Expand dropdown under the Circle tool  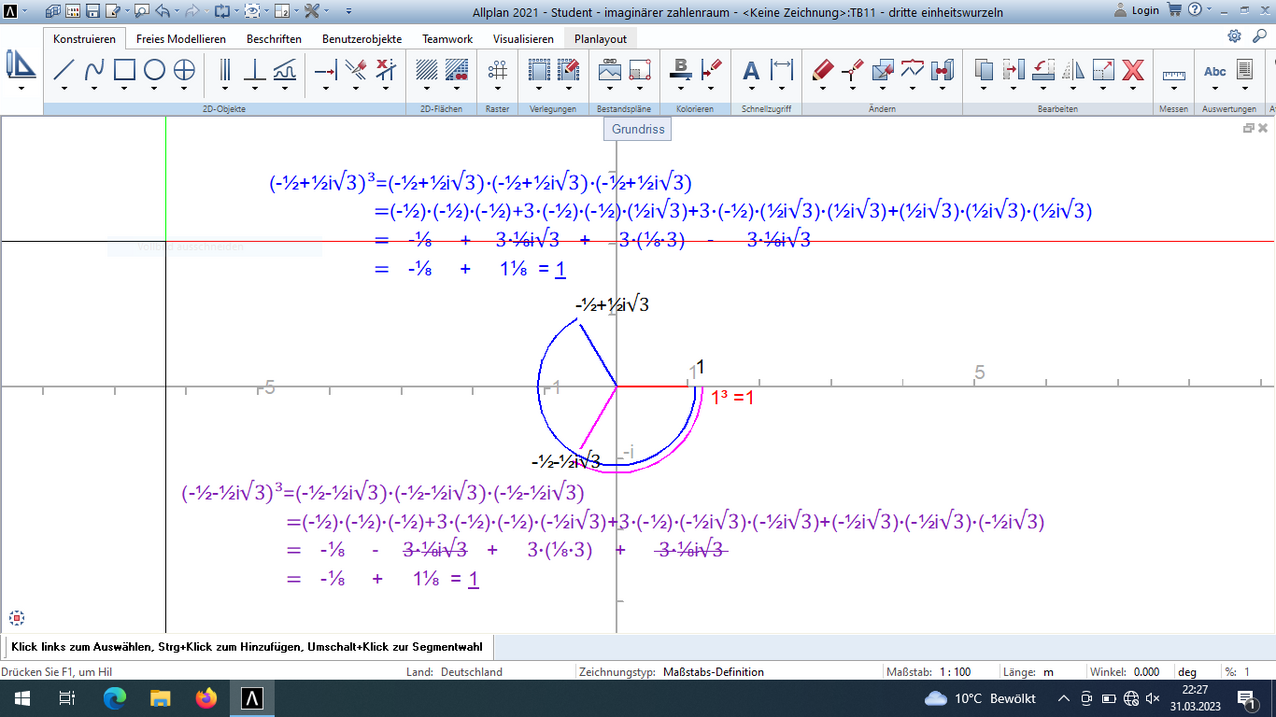tap(154, 88)
